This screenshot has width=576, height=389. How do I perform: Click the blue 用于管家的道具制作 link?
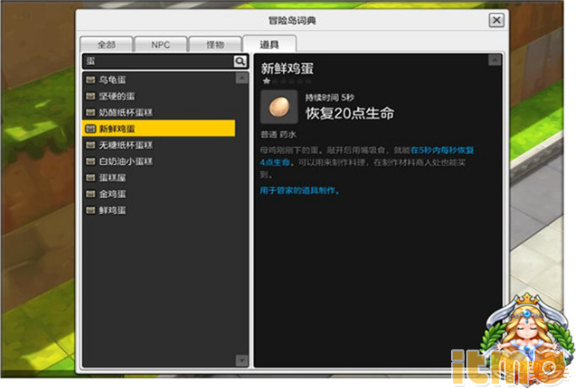(299, 190)
